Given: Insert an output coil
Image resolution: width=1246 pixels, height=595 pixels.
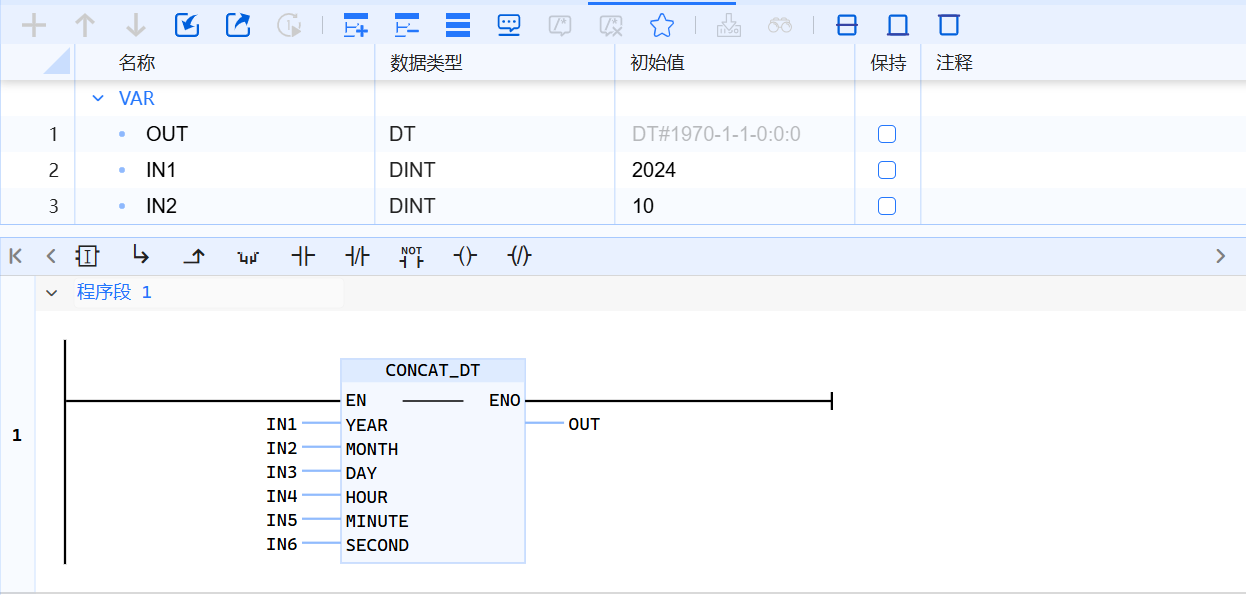Looking at the screenshot, I should pos(463,256).
